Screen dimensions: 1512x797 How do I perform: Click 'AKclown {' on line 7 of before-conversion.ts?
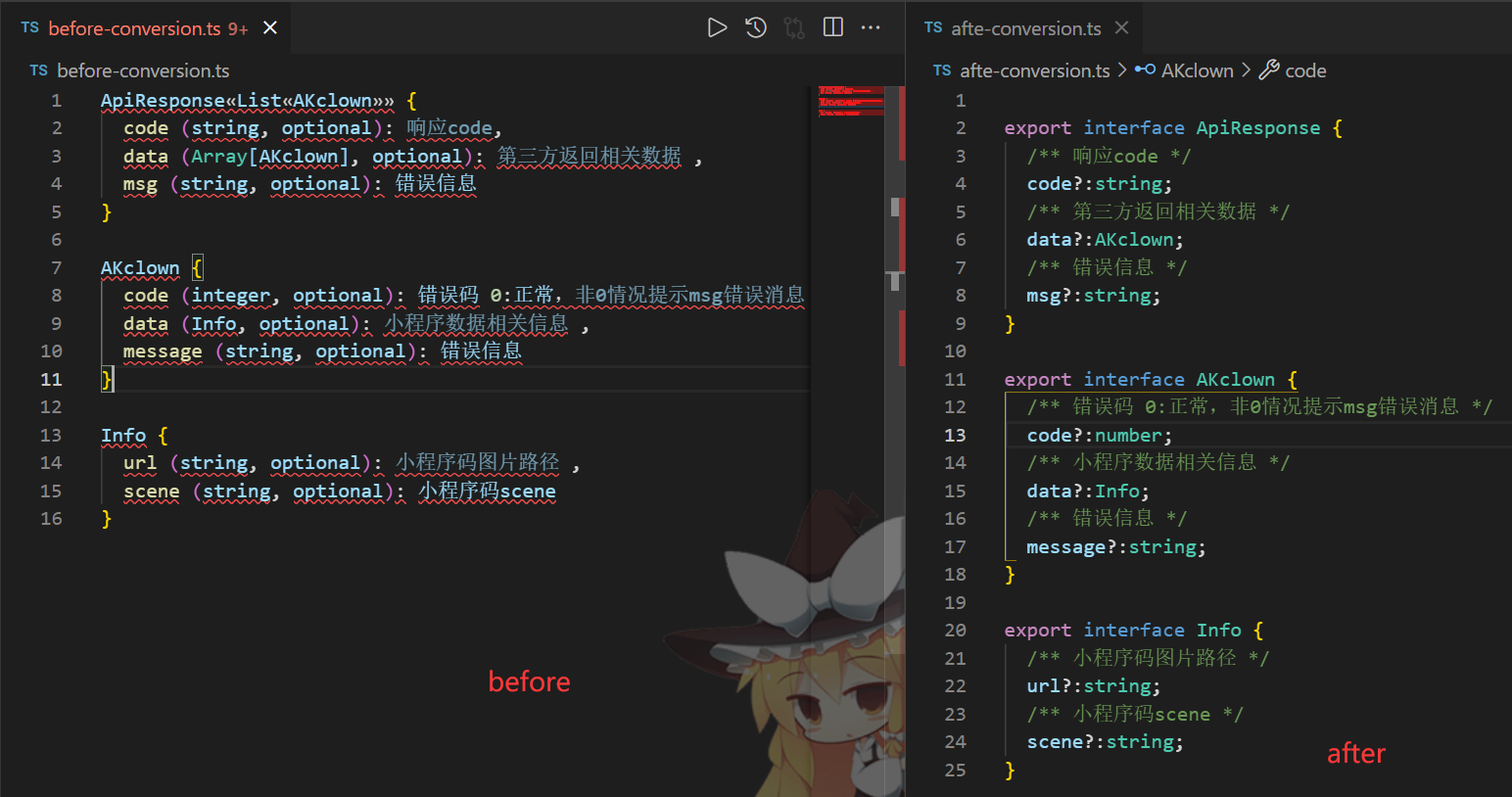pyautogui.click(x=152, y=267)
